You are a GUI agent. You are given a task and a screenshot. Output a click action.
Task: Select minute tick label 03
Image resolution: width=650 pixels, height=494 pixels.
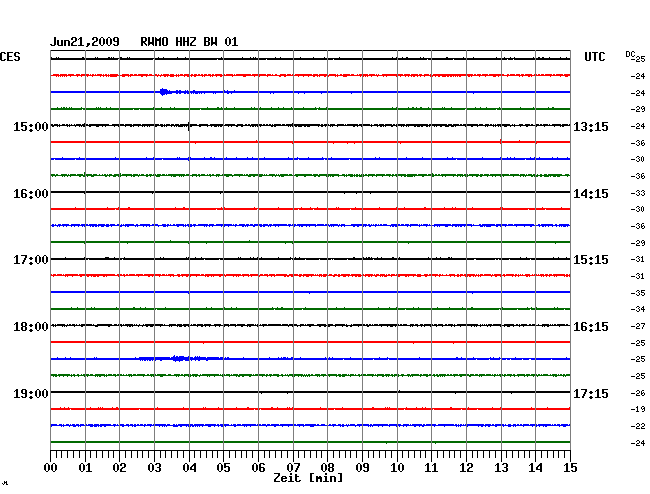[x=154, y=468]
